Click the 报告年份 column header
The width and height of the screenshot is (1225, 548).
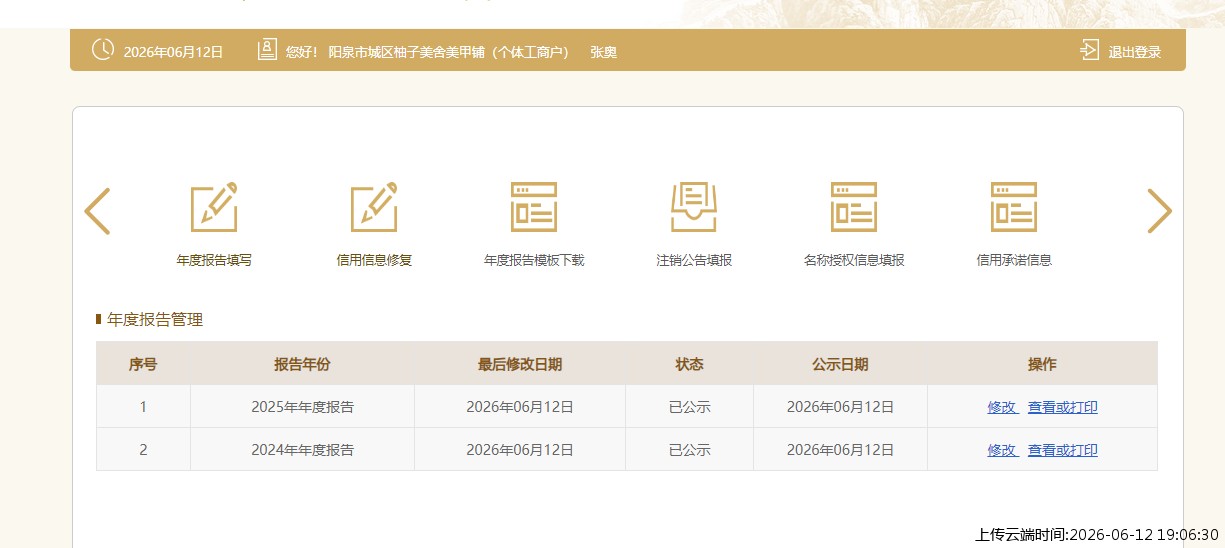point(302,364)
